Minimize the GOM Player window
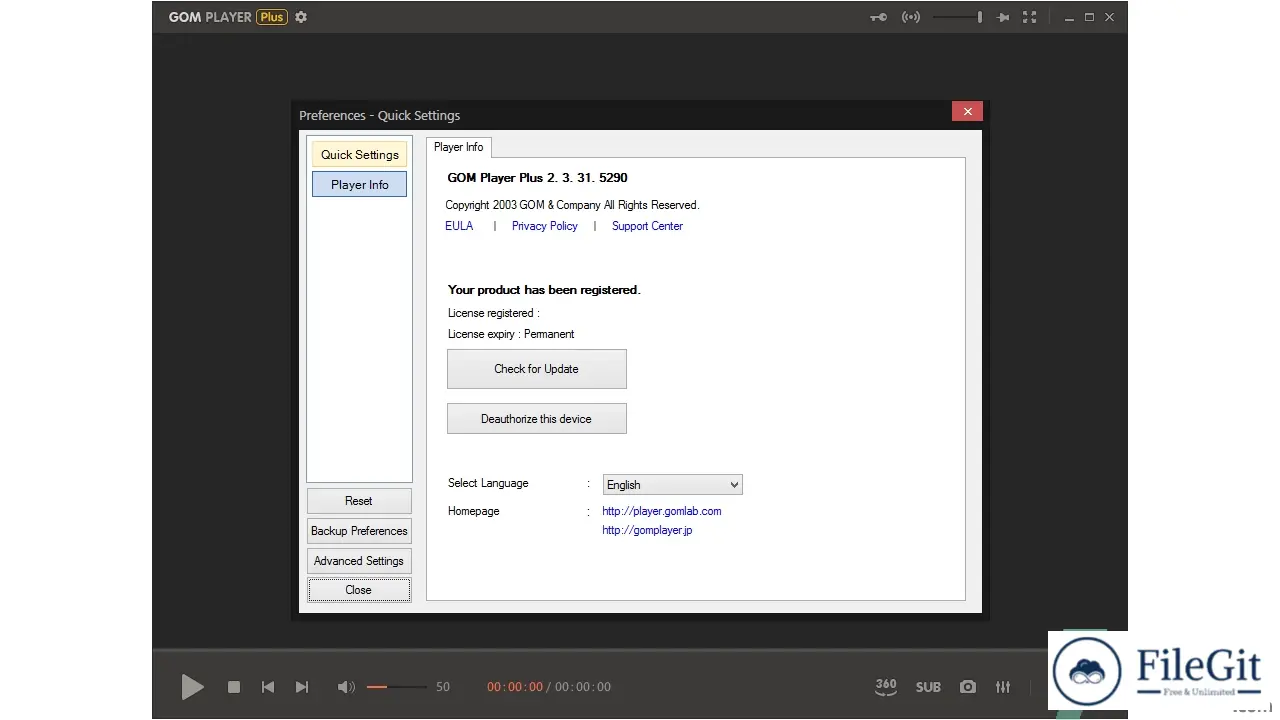Viewport: 1280px width, 720px height. [x=1070, y=17]
